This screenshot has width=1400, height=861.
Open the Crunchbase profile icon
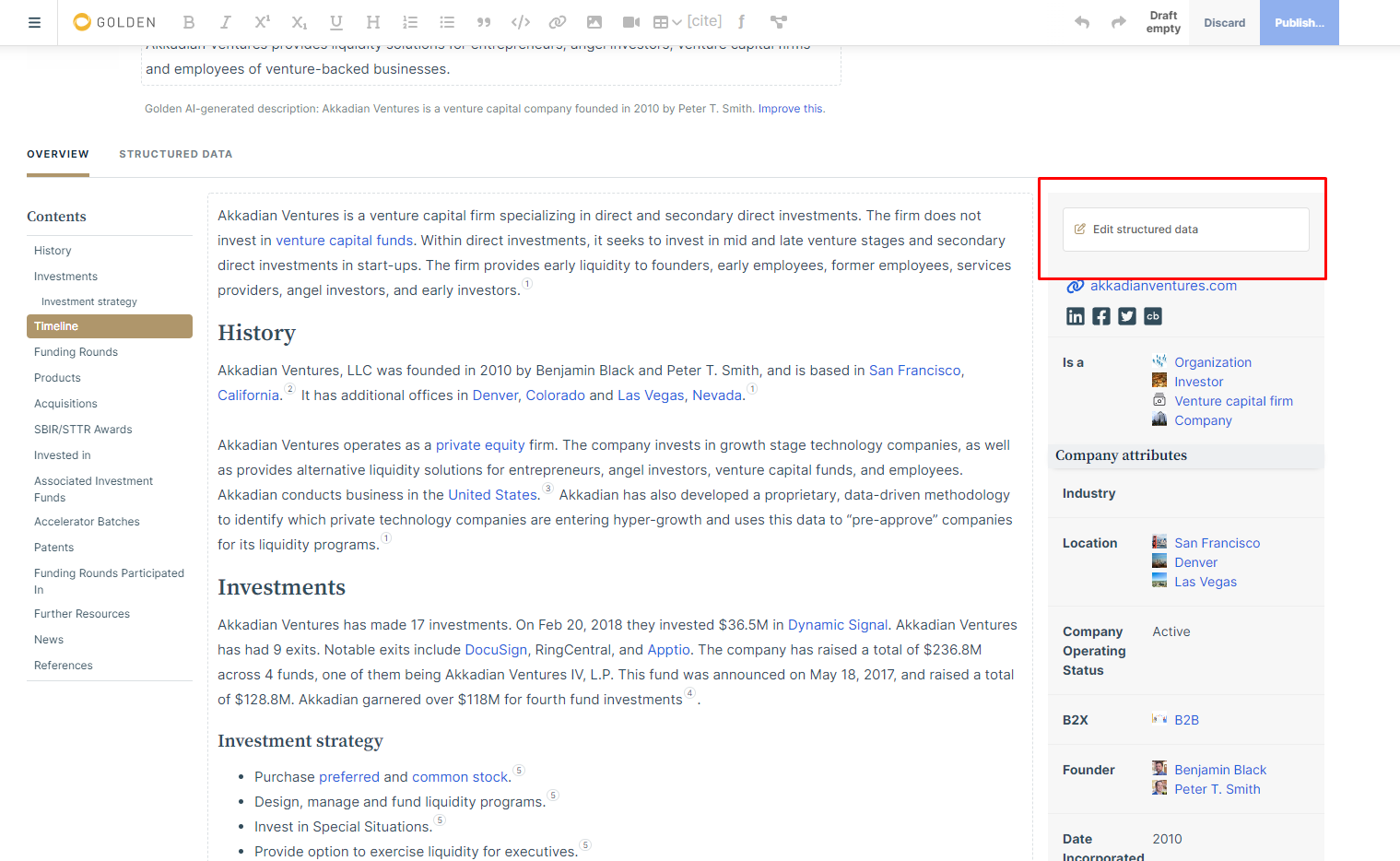point(1153,317)
